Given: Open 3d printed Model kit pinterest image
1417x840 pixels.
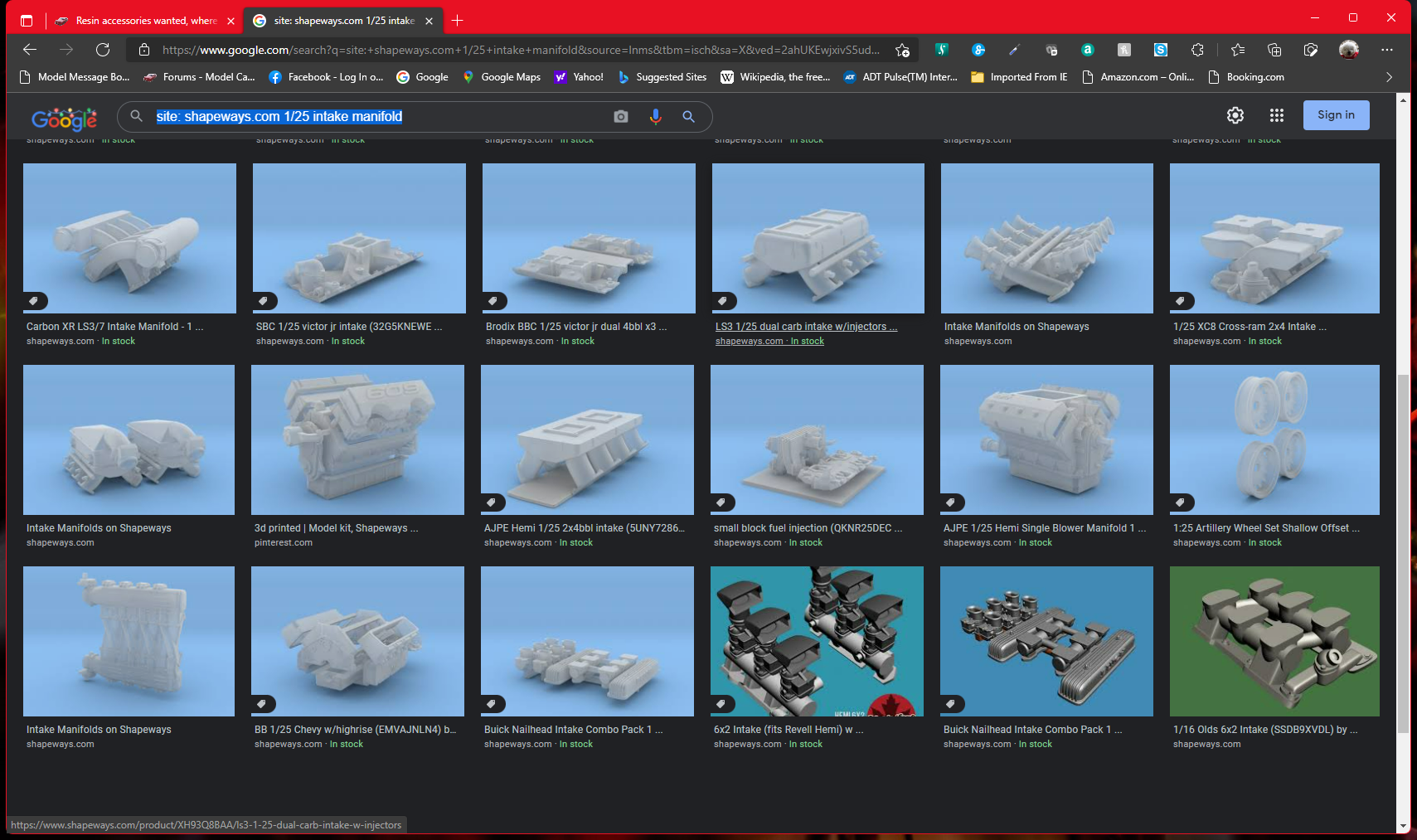Looking at the screenshot, I should coord(357,439).
